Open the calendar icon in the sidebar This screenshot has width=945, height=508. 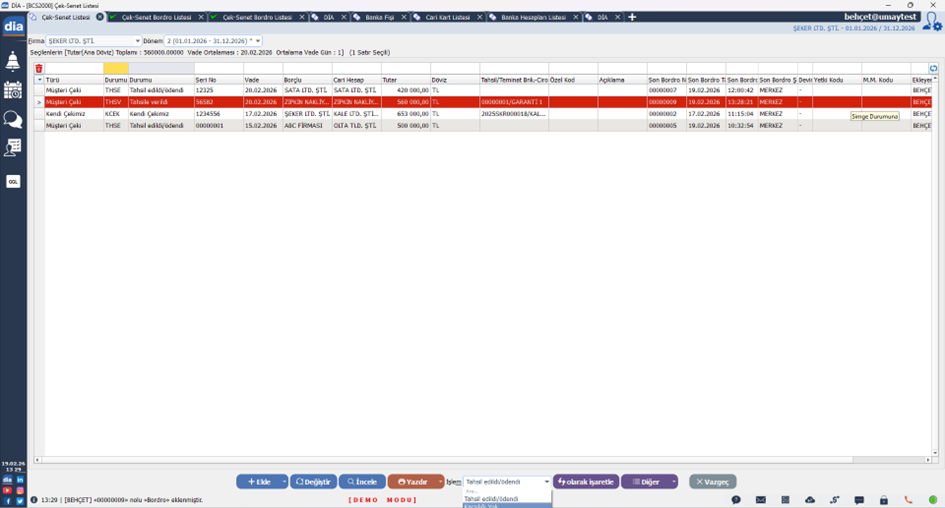(13, 90)
